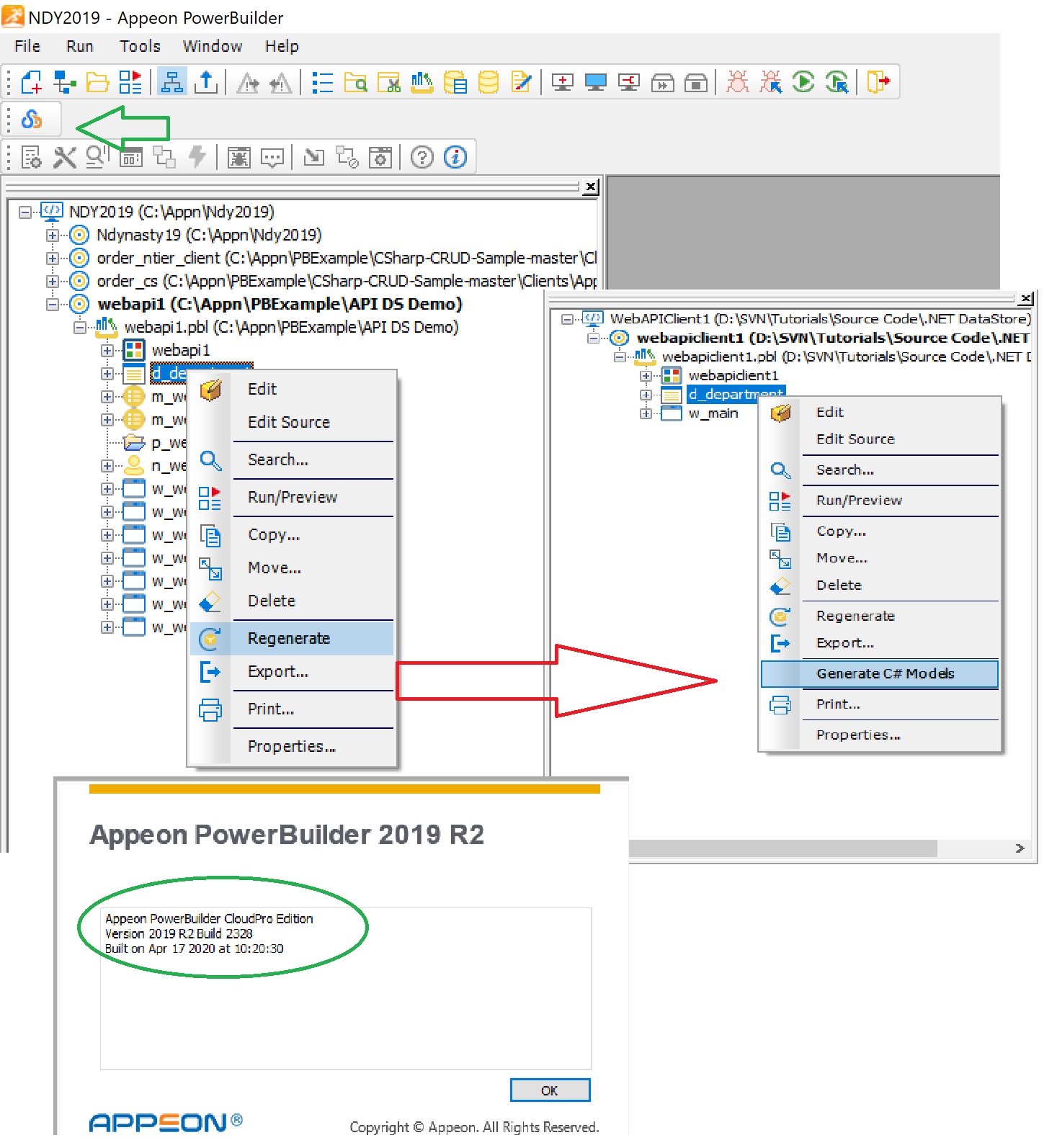
Task: Select Generate C# Models from context menu
Action: tap(885, 673)
